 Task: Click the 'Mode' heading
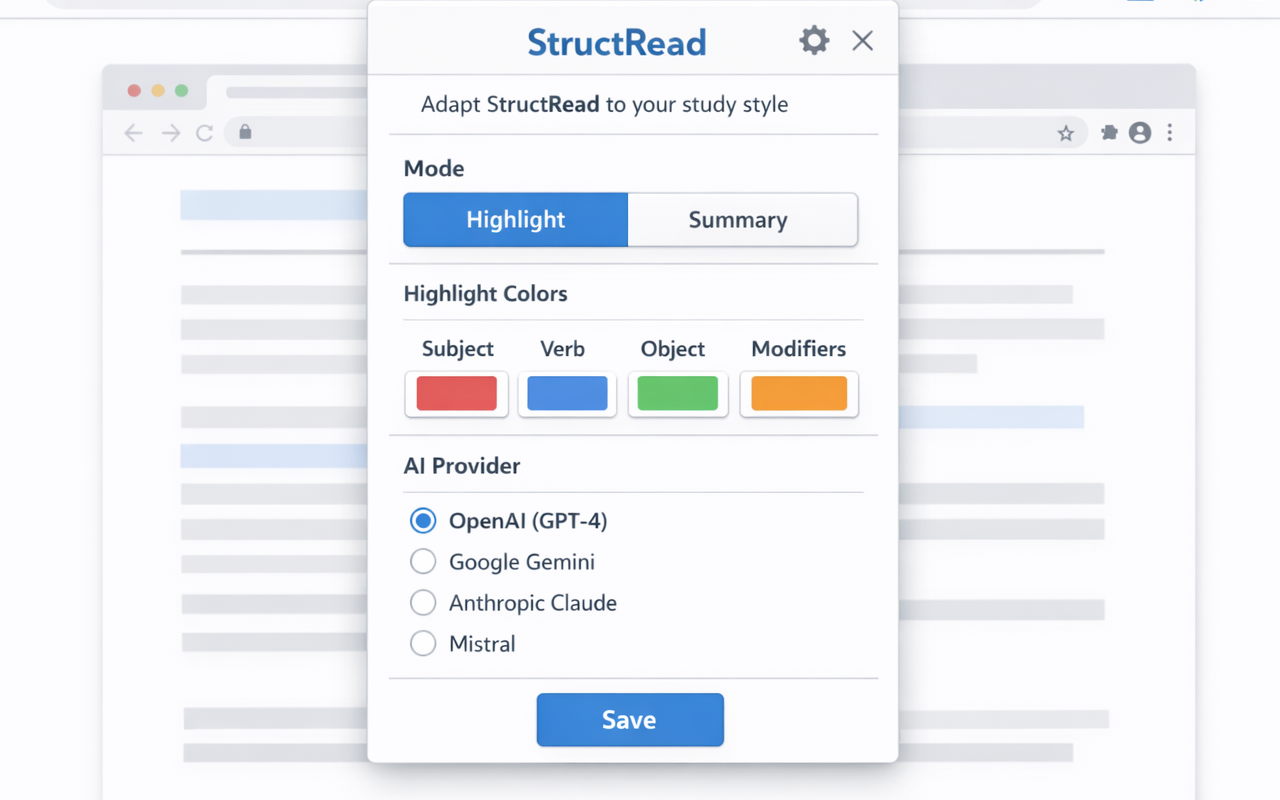pyautogui.click(x=434, y=168)
